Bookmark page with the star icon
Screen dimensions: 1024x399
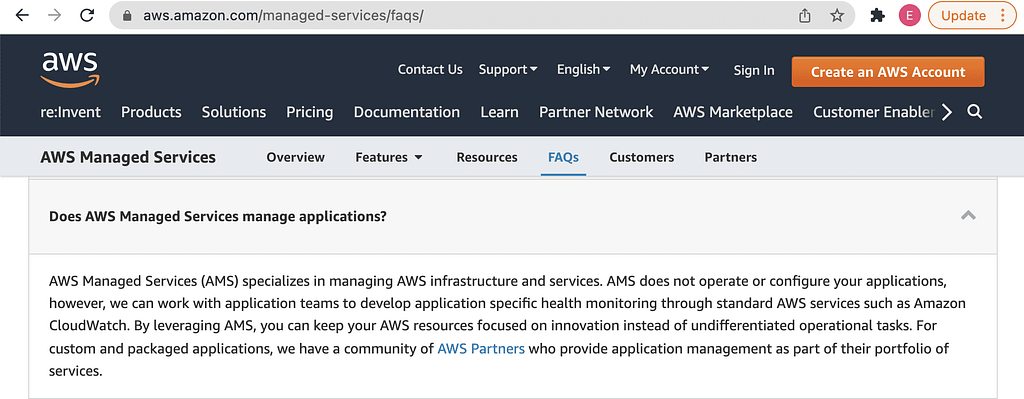coord(837,16)
